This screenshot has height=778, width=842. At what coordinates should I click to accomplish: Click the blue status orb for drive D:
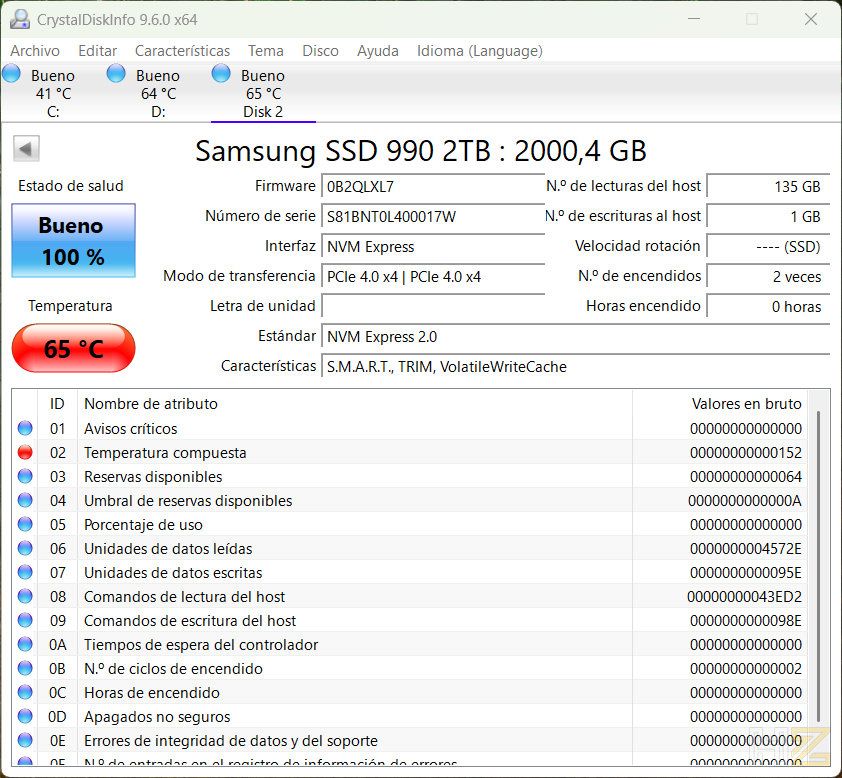tap(116, 74)
